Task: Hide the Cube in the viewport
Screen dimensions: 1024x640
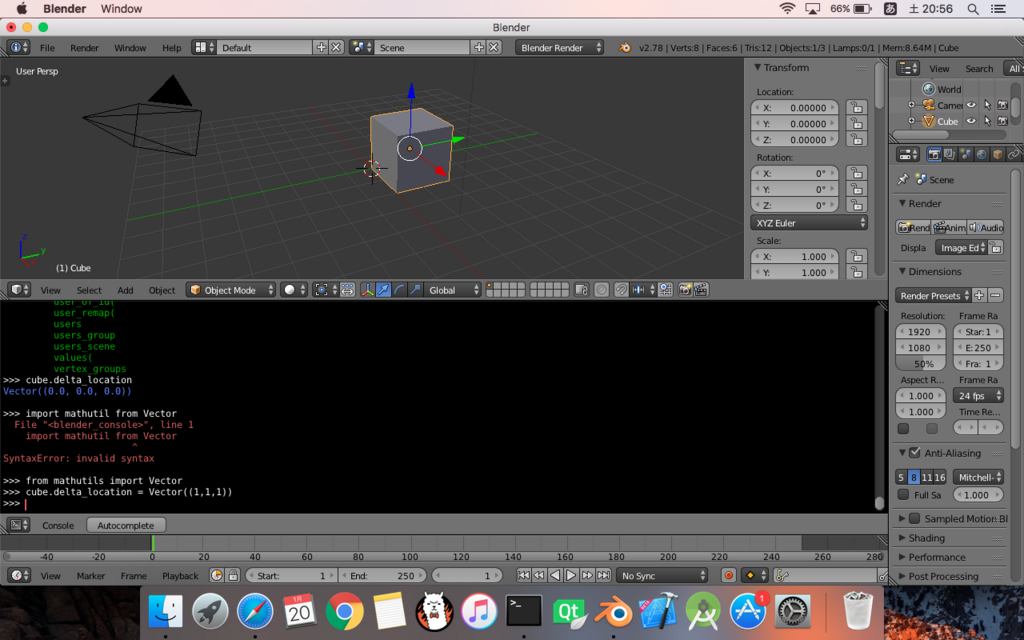Action: click(x=971, y=121)
